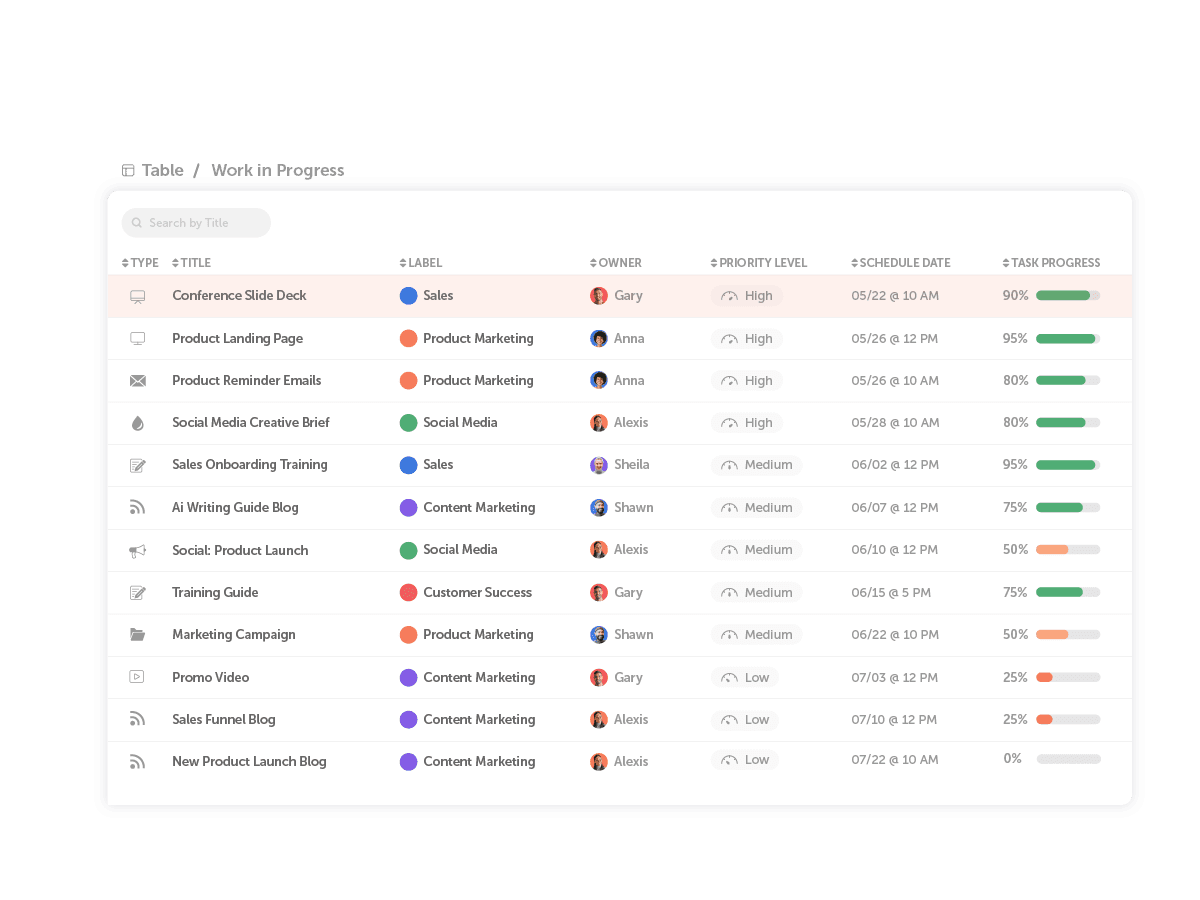Image resolution: width=1200 pixels, height=900 pixels.
Task: Click the 06/22 @ 10 PM schedule date
Action: pyautogui.click(x=895, y=635)
